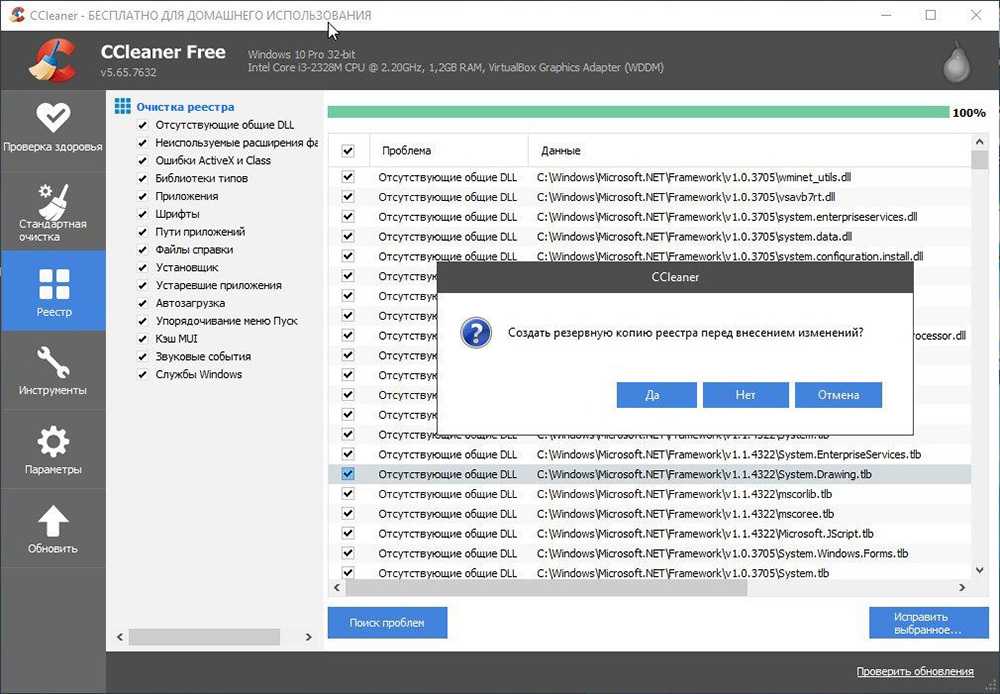Open Tools via the wrench icon
The image size is (1000, 694).
[52, 361]
